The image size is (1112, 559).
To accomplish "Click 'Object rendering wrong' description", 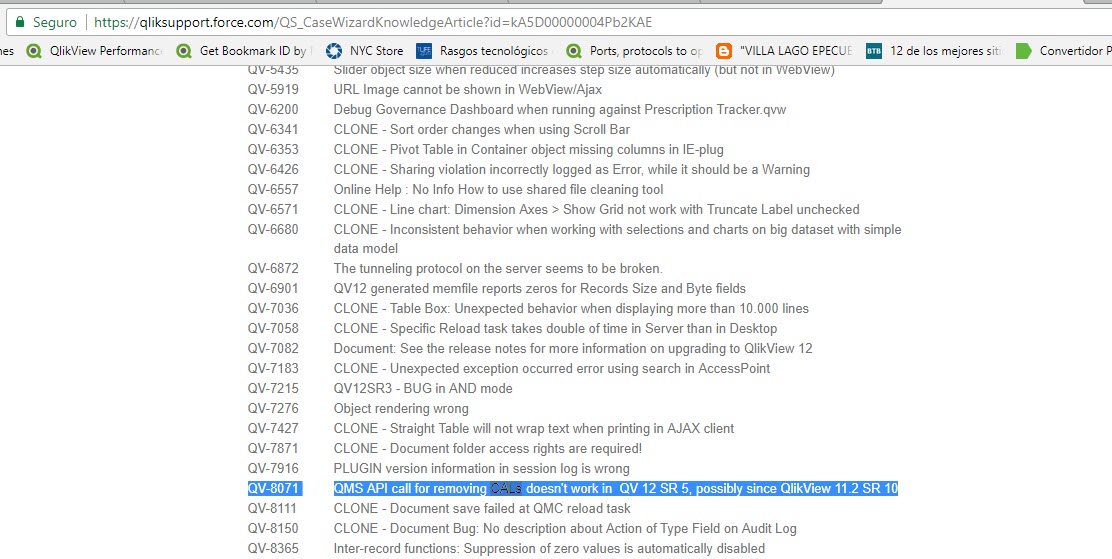I will pos(401,409).
